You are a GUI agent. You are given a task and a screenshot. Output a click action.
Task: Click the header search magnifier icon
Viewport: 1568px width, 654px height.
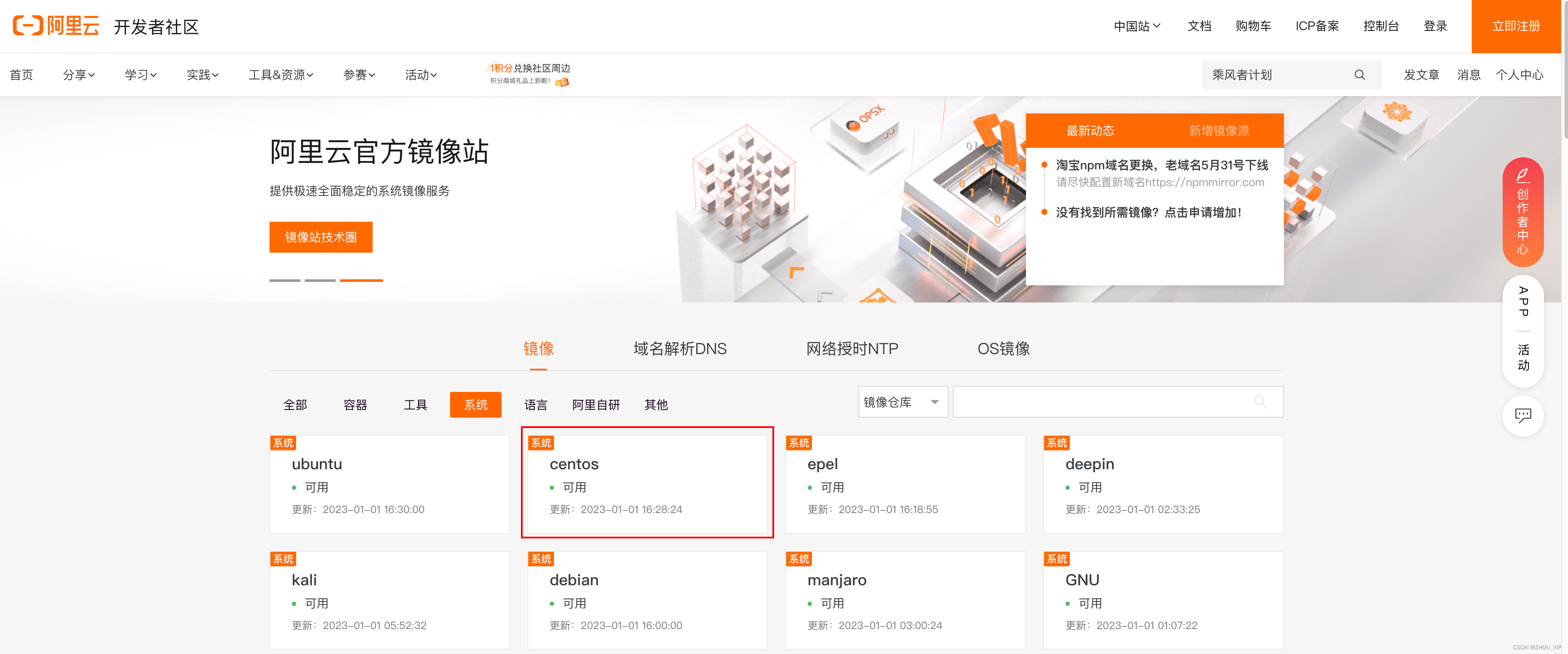point(1359,75)
